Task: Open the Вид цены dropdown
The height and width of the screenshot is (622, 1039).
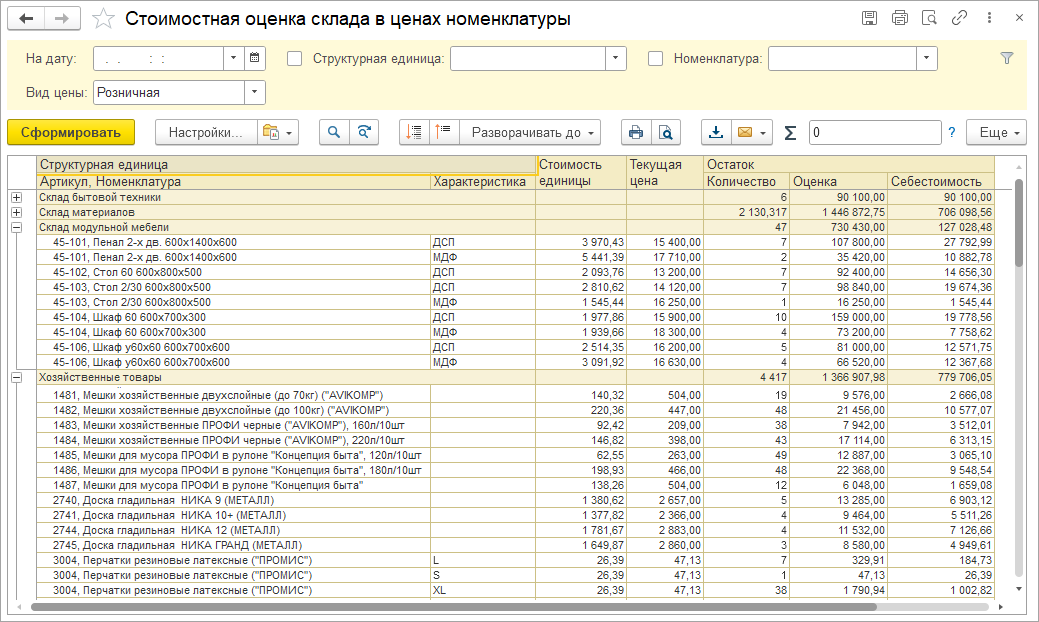Action: point(255,93)
